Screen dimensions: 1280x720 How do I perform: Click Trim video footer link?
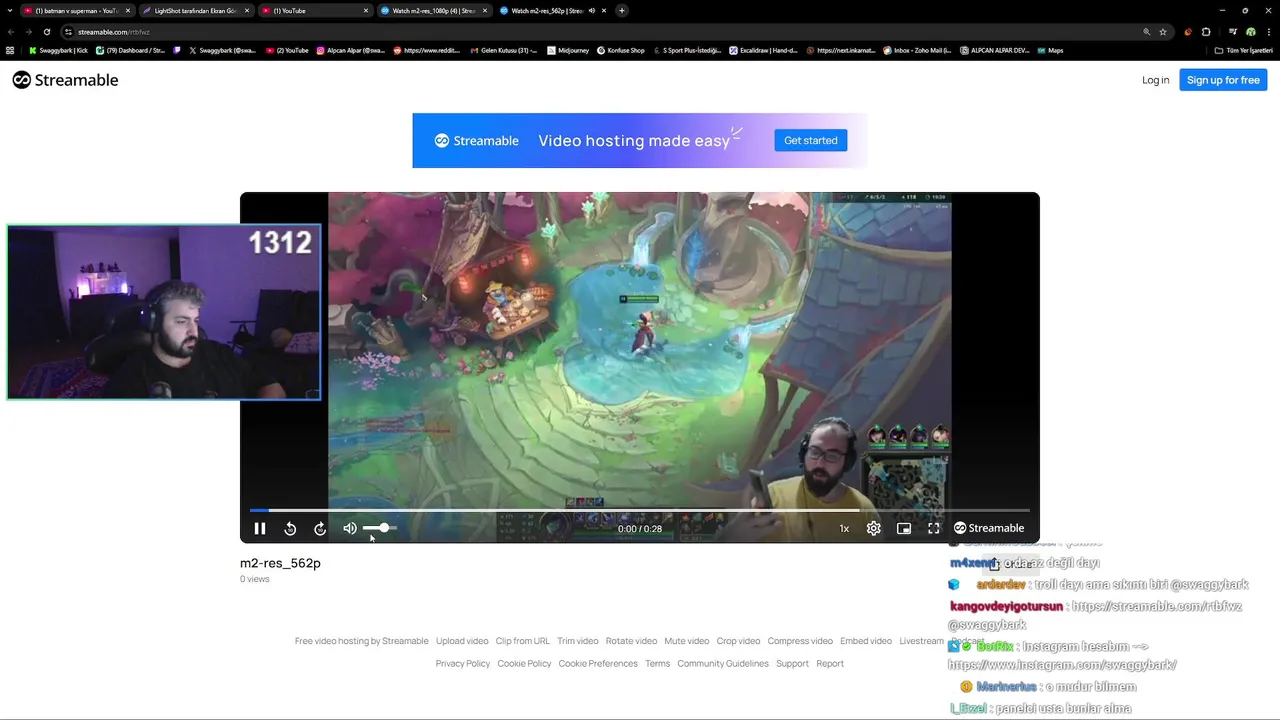coord(578,641)
